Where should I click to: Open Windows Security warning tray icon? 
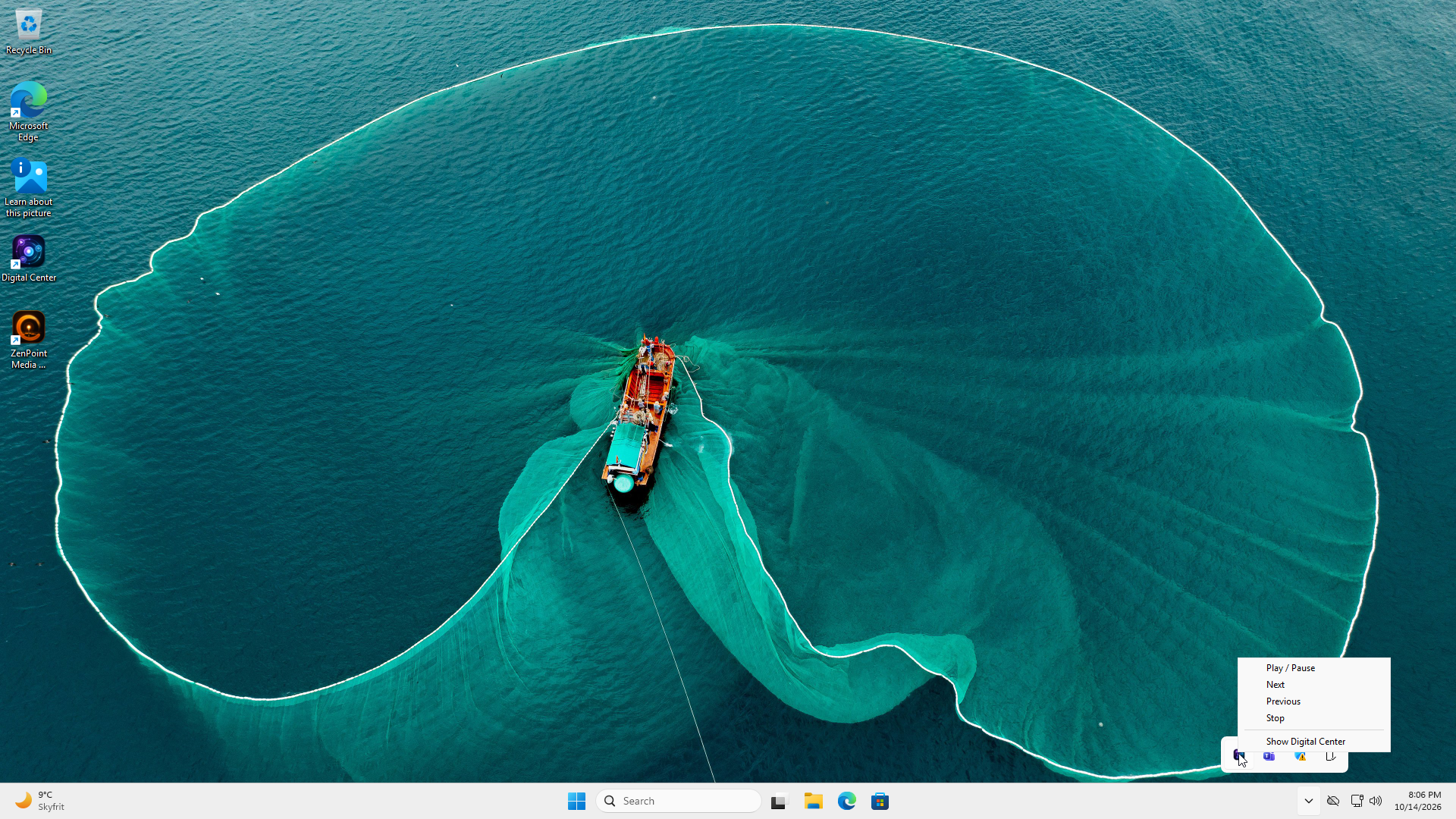[x=1300, y=756]
